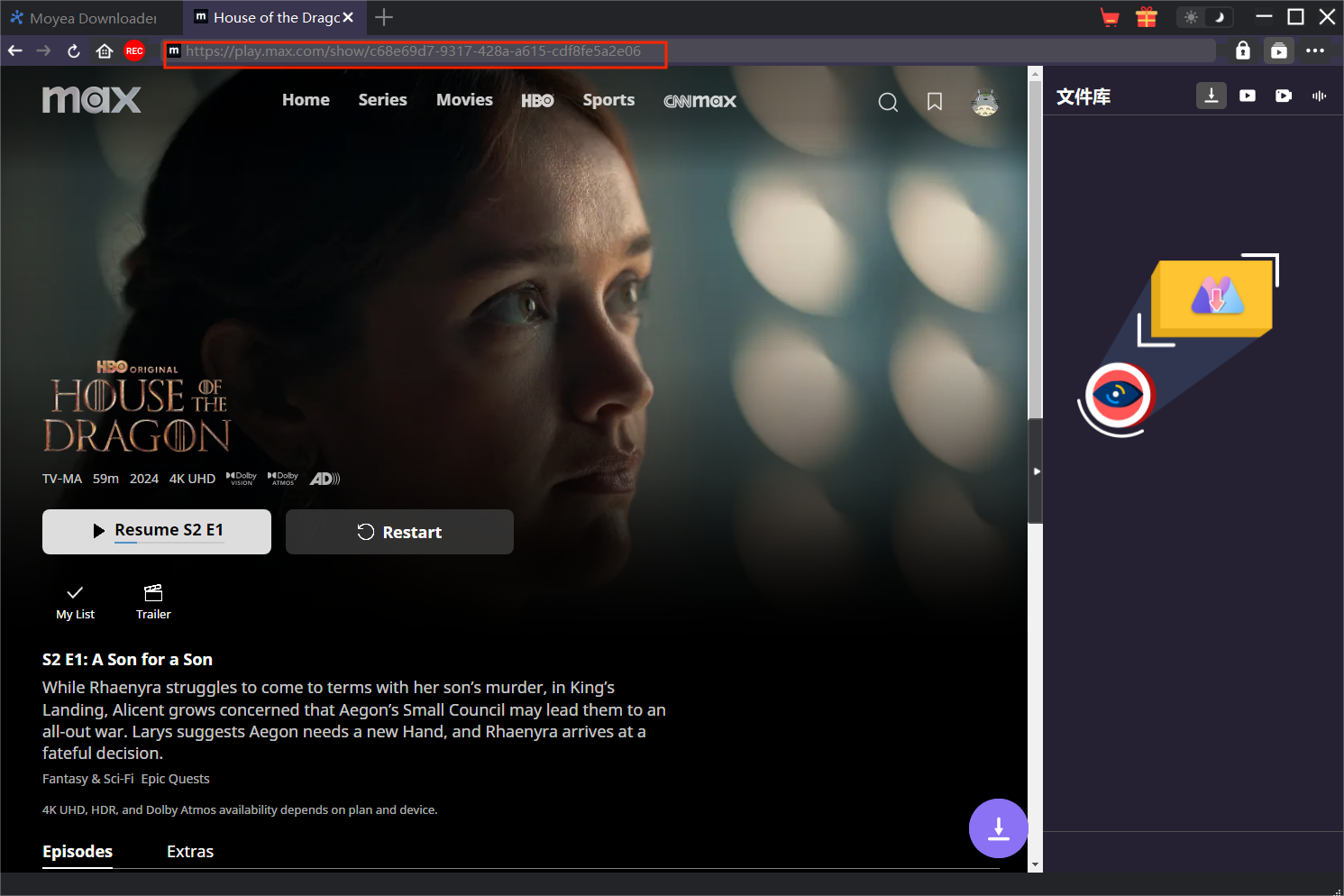Click the red gift box icon
The width and height of the screenshot is (1344, 896).
(x=1147, y=17)
